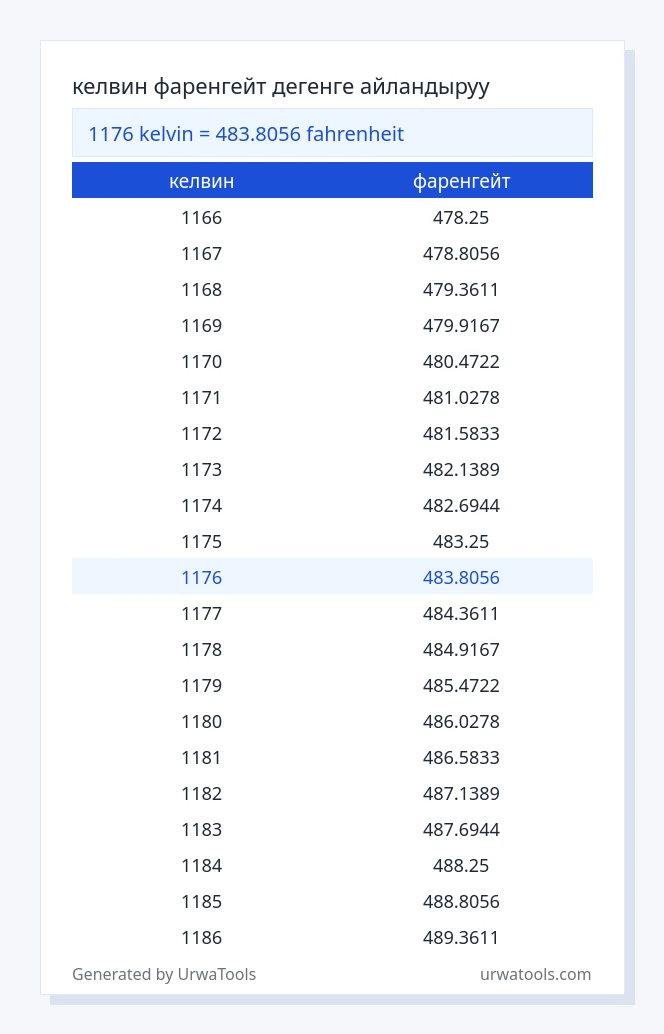Click the келвин фаренгейт дегенге айландыруу title
Image resolution: width=664 pixels, height=1034 pixels.
tap(281, 86)
